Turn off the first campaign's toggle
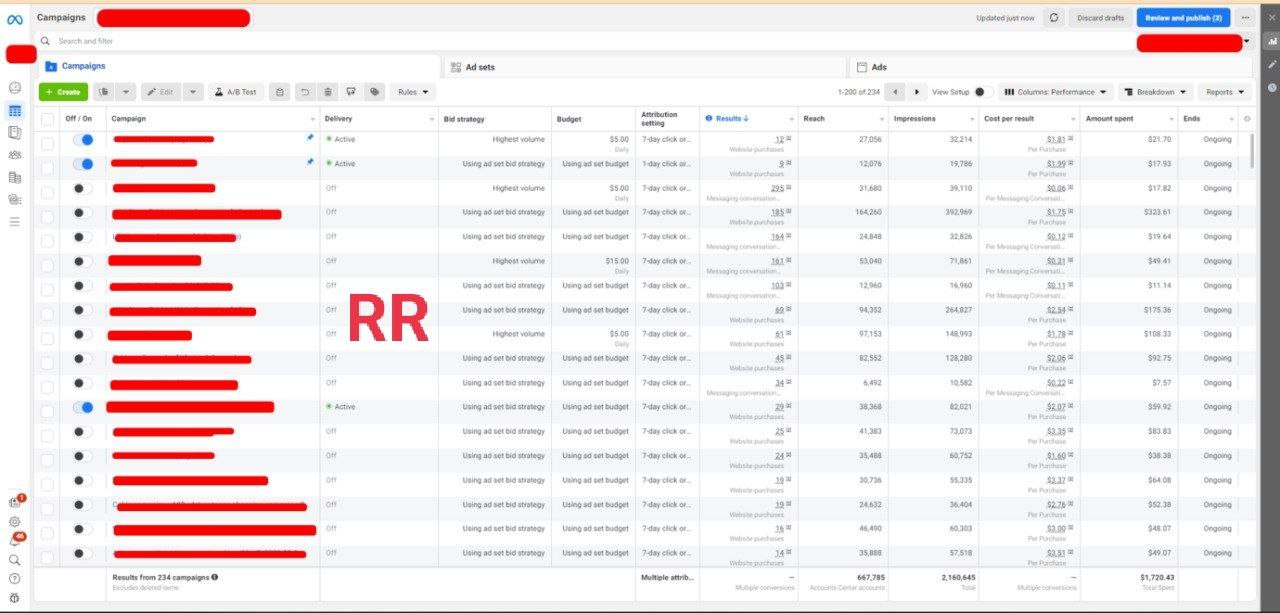1280x613 pixels. (x=83, y=140)
